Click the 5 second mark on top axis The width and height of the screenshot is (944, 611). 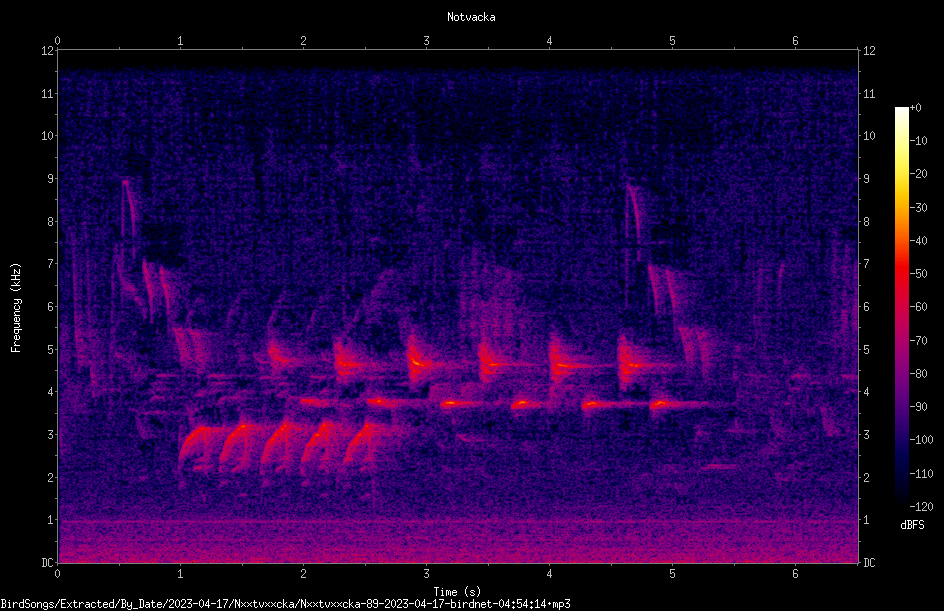coord(672,41)
